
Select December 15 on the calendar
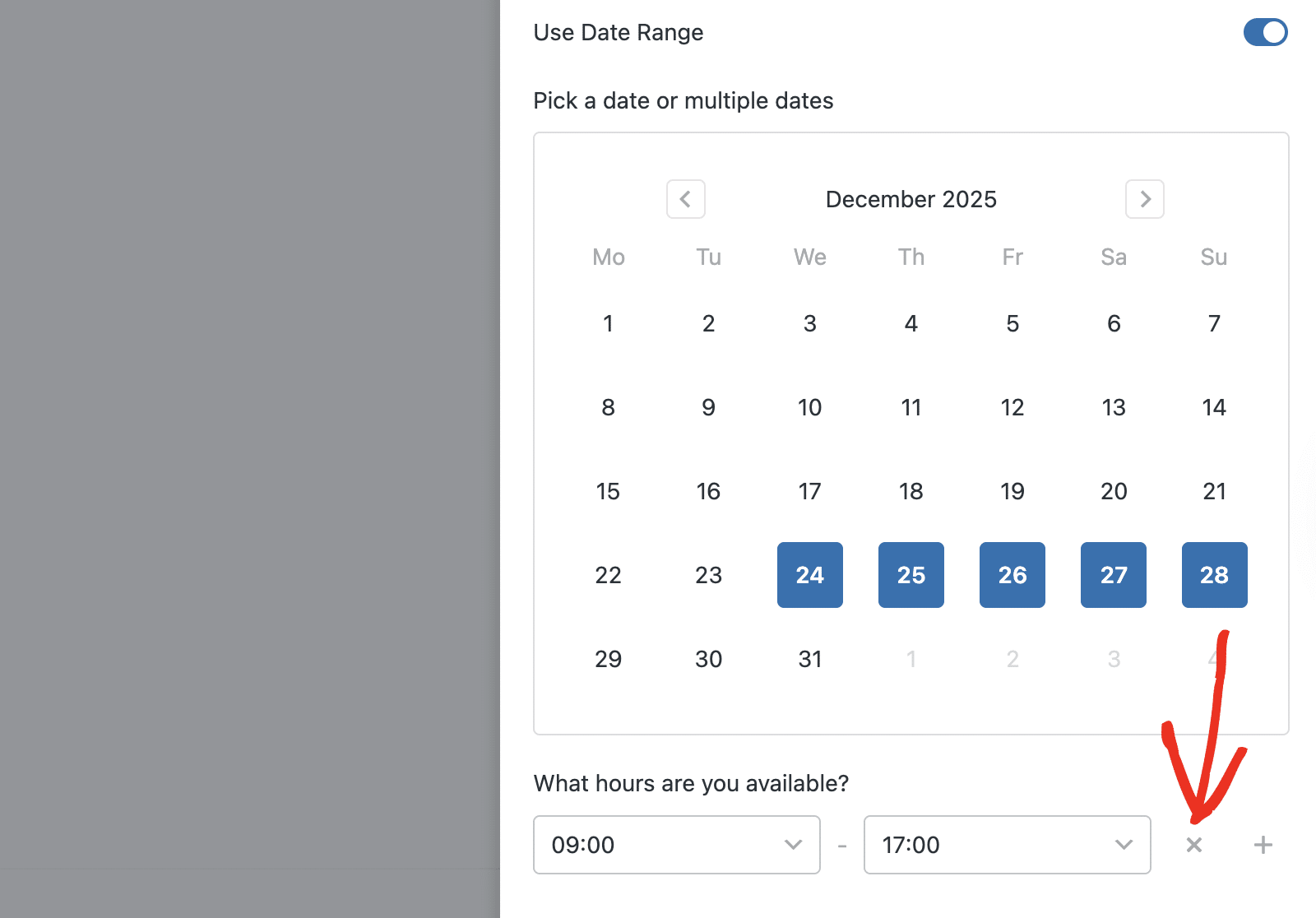[608, 491]
